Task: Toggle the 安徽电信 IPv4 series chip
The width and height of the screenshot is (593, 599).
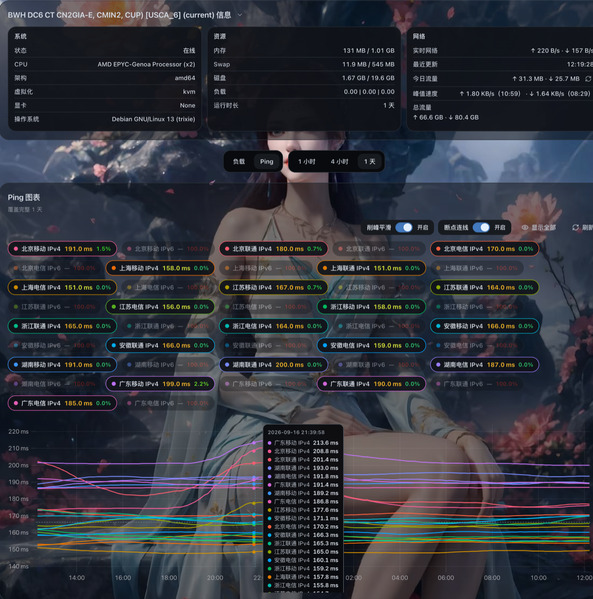Action: 371,345
